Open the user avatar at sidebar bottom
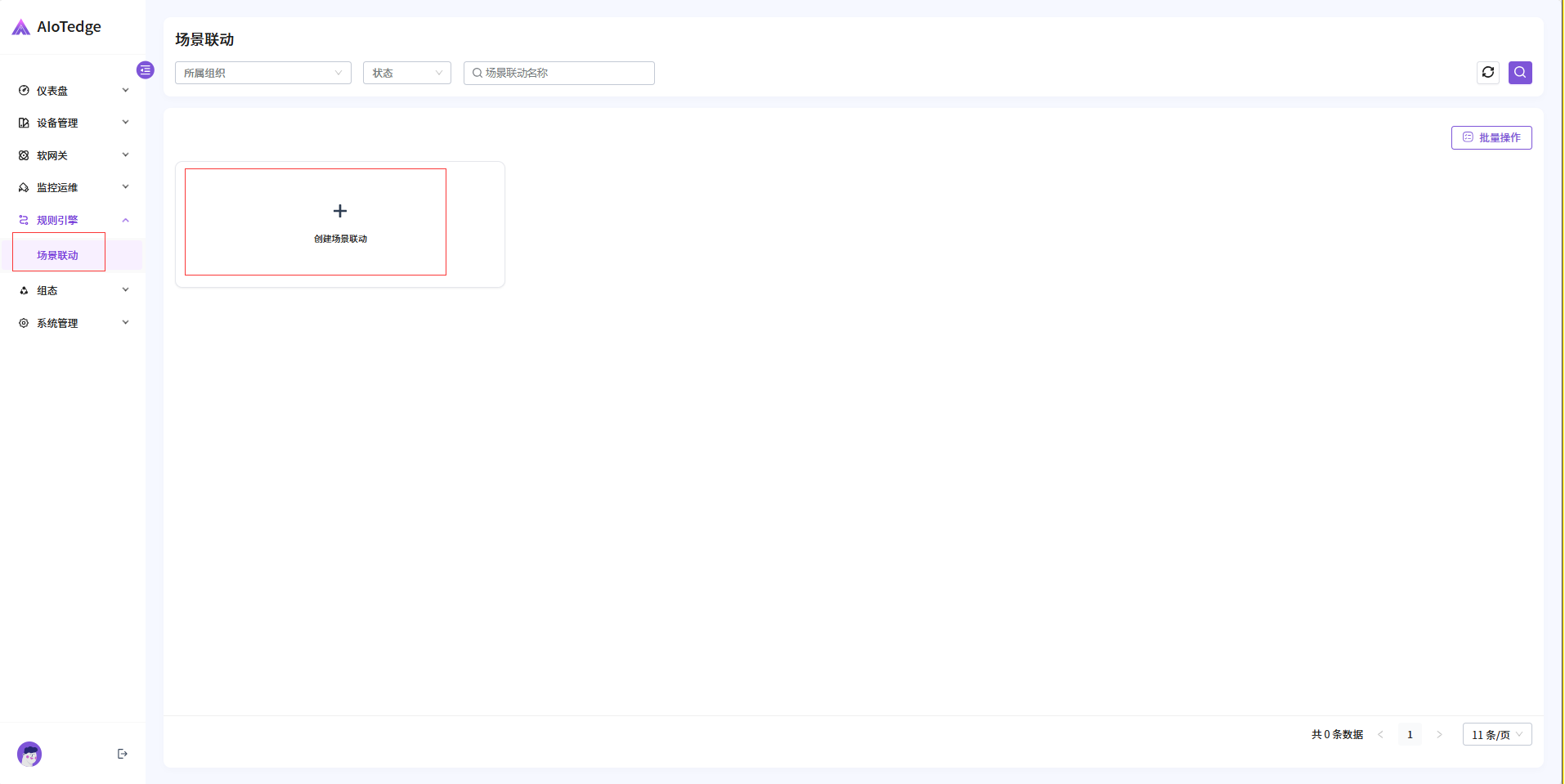This screenshot has width=1565, height=784. (x=29, y=754)
